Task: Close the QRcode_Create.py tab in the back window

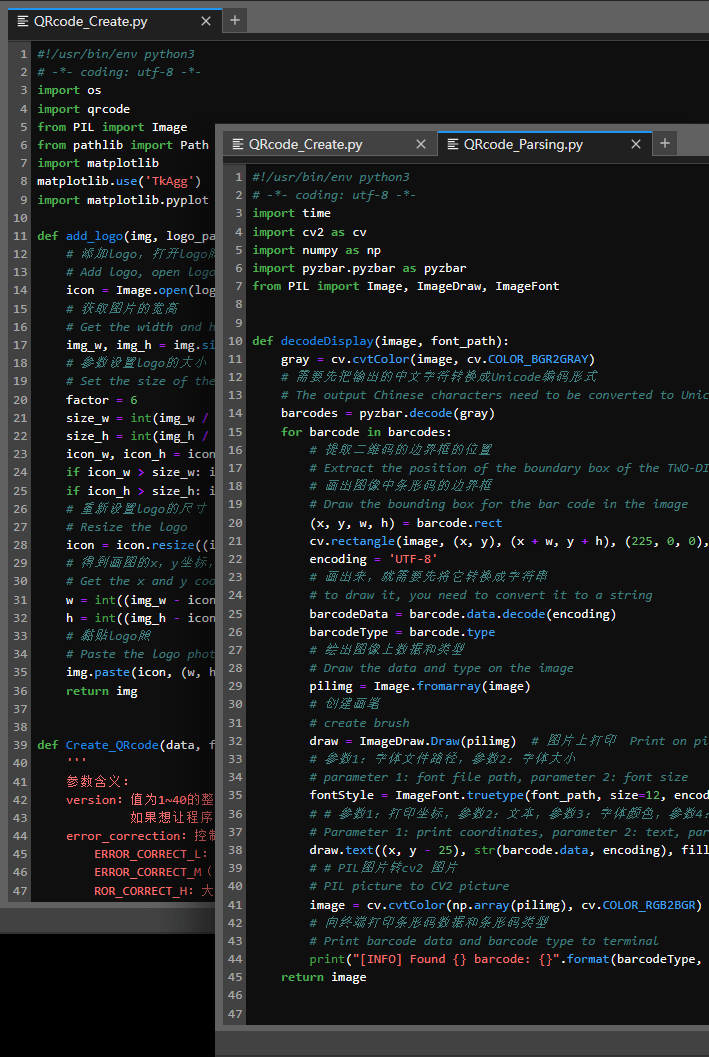Action: [x=206, y=22]
